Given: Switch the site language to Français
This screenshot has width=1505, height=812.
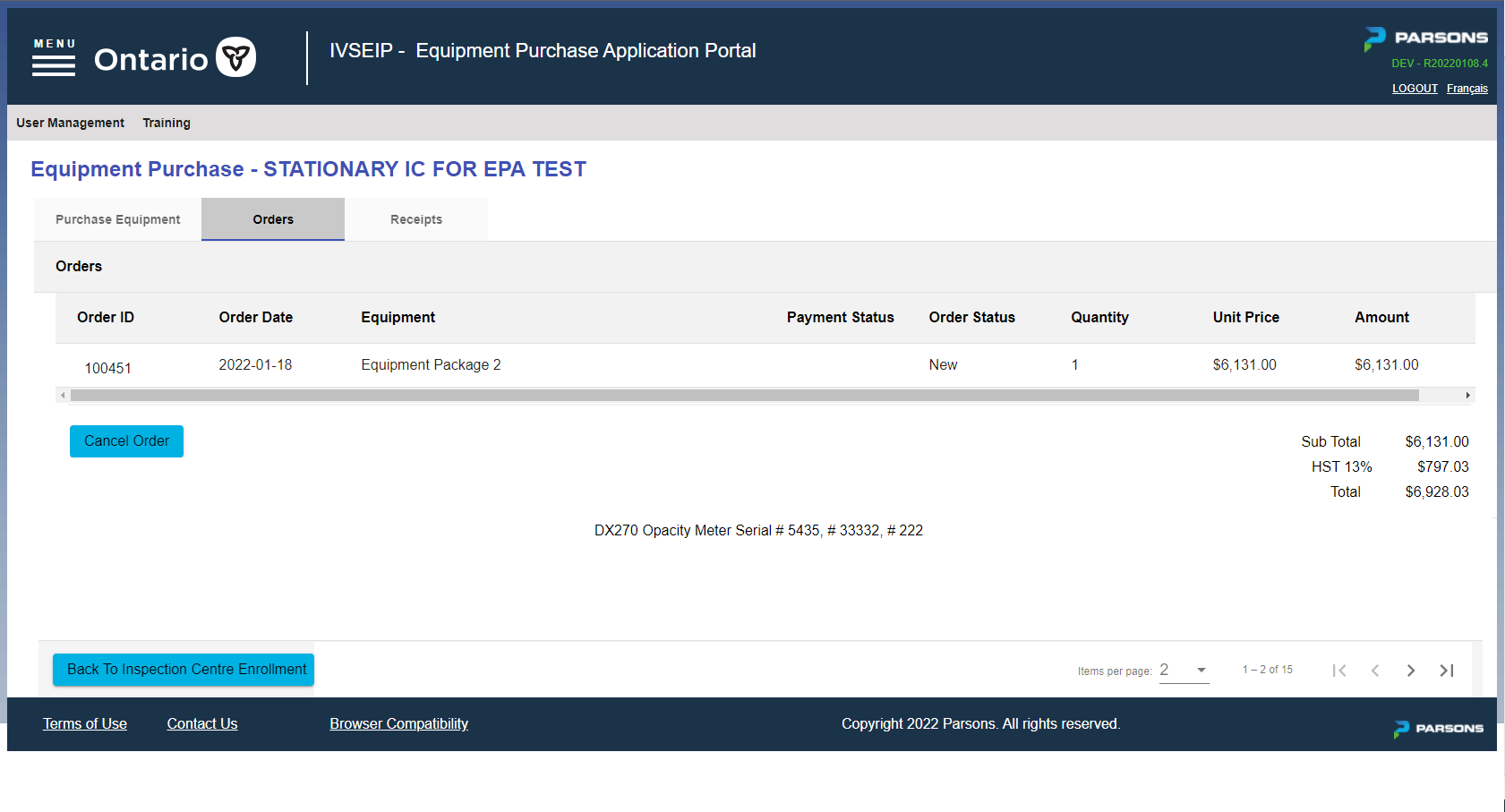Looking at the screenshot, I should pos(1467,89).
